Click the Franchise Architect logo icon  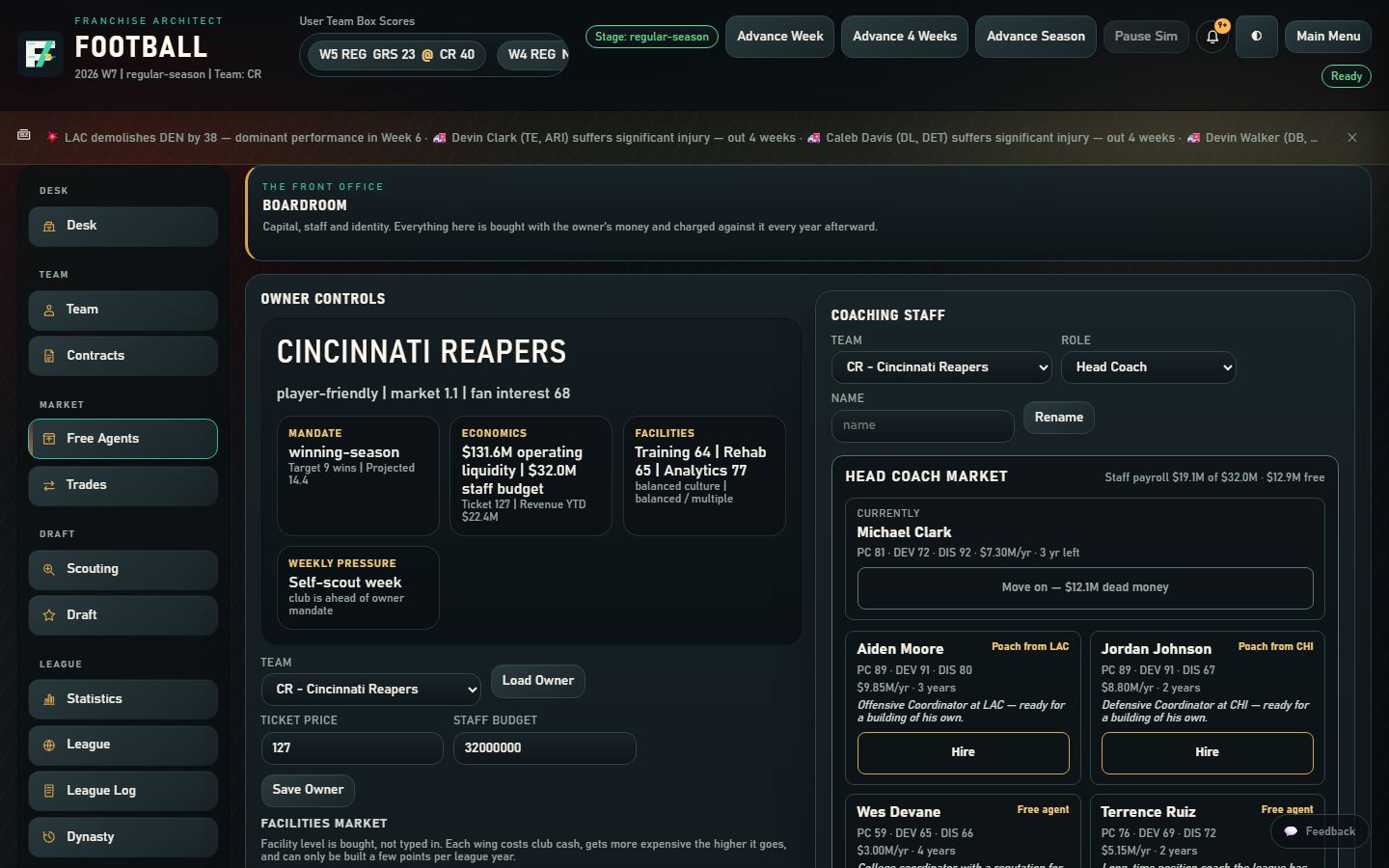[41, 54]
